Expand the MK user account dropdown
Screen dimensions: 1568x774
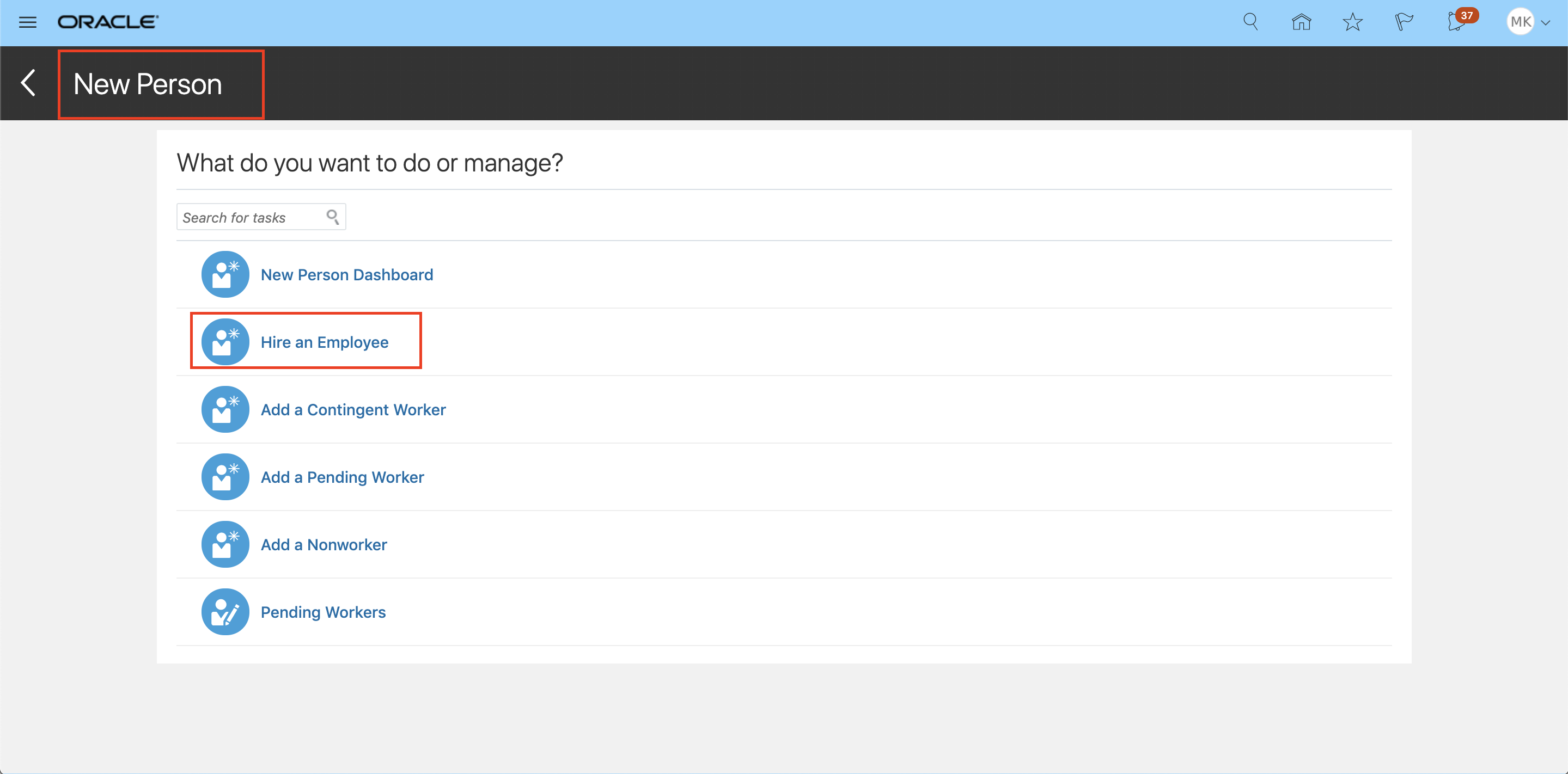[1546, 22]
